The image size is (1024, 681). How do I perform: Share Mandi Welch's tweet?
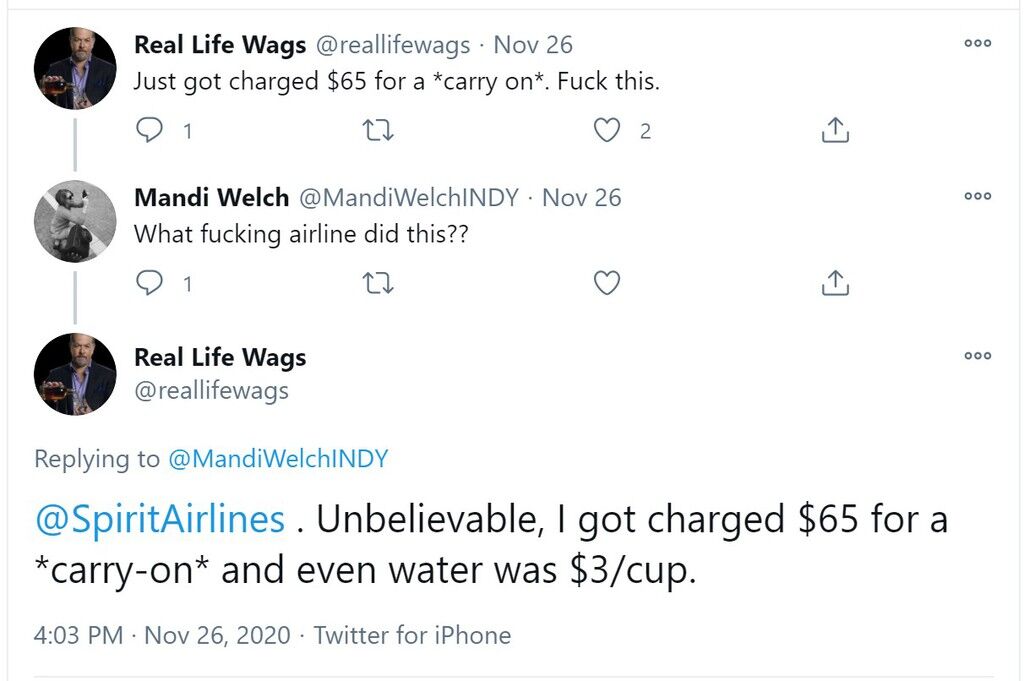tap(835, 283)
